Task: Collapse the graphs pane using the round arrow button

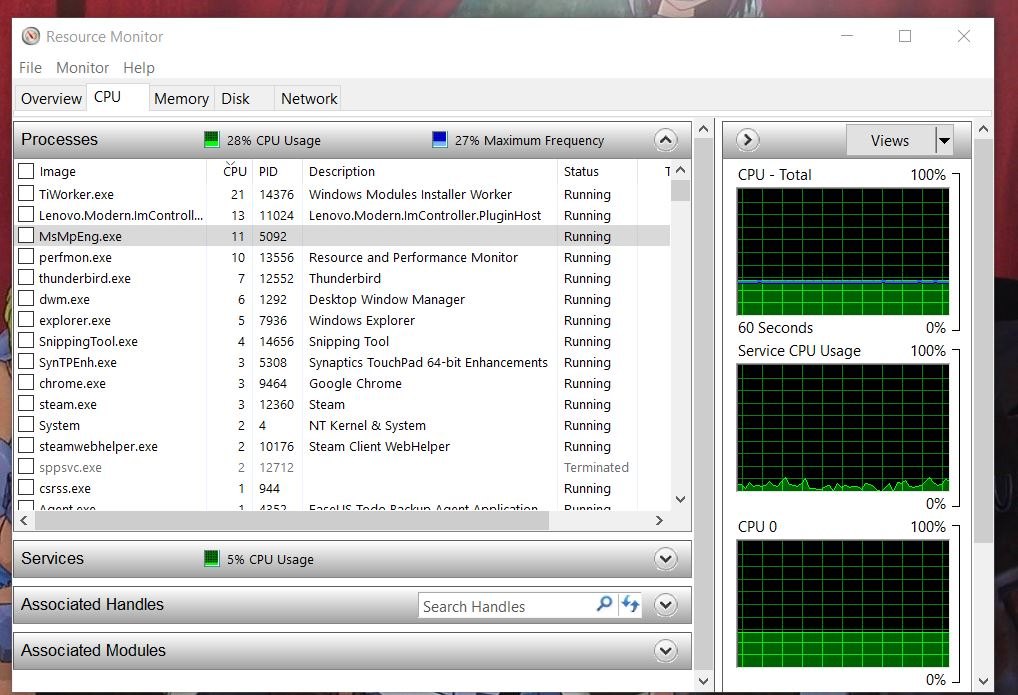Action: [747, 140]
